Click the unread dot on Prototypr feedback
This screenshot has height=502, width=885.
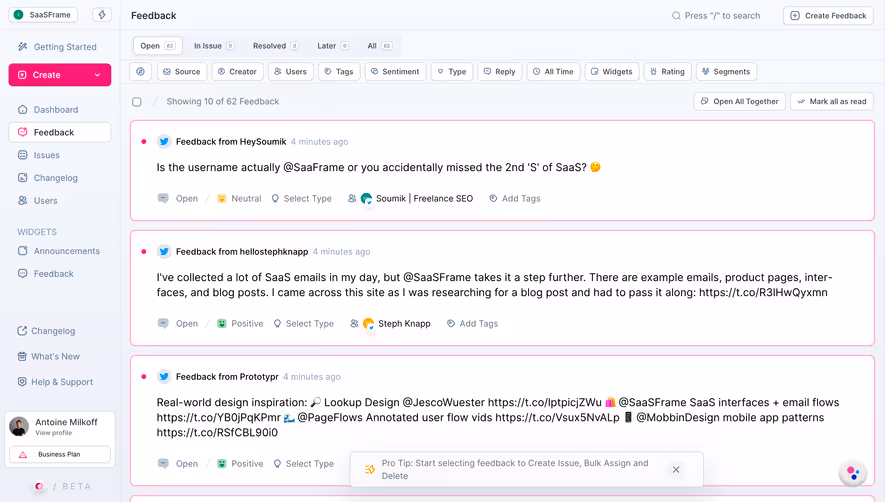144,377
